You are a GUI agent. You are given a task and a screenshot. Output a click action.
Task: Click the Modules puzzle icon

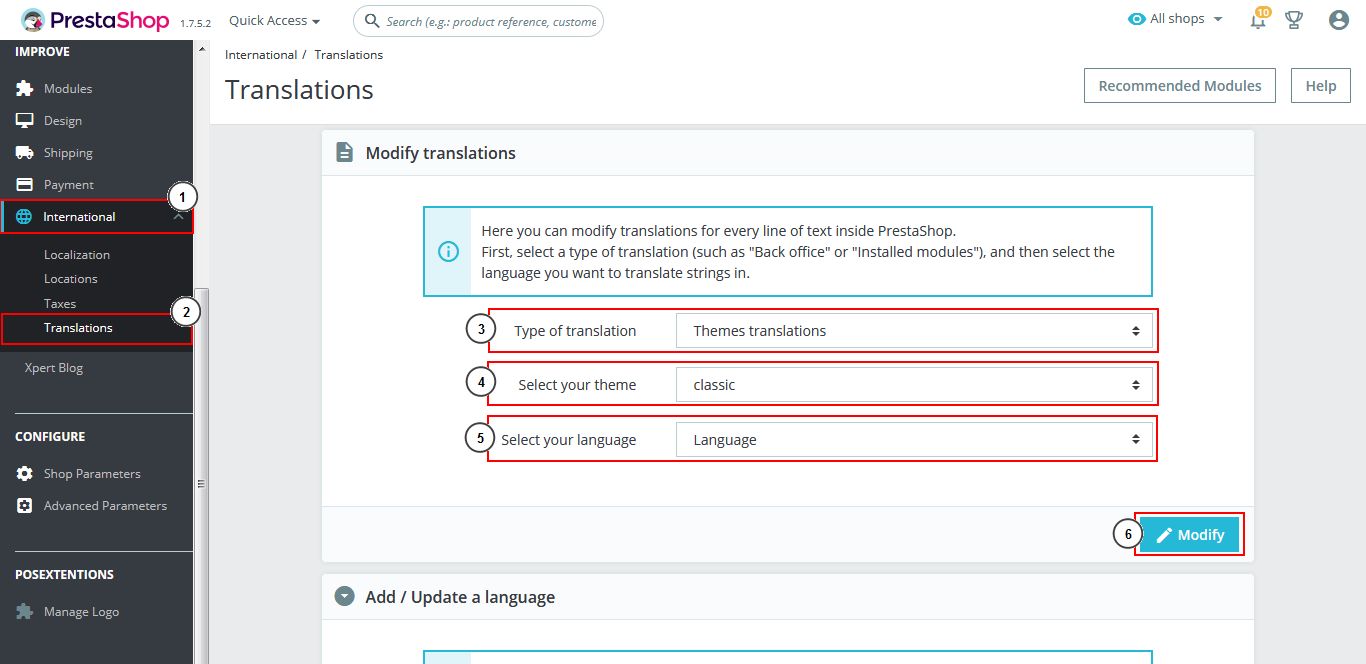coord(25,89)
